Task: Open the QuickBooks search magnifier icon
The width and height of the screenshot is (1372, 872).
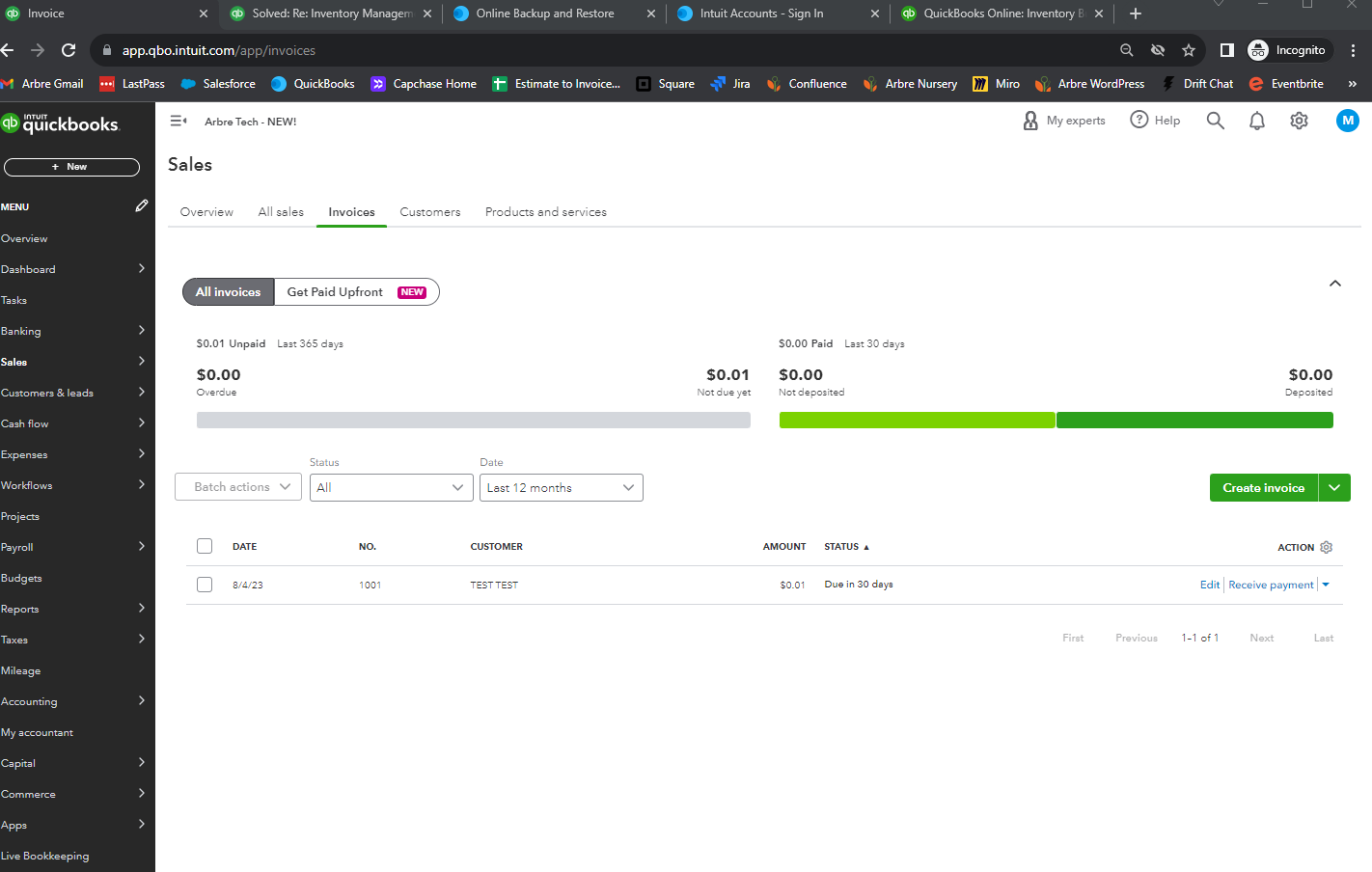Action: pyautogui.click(x=1215, y=120)
